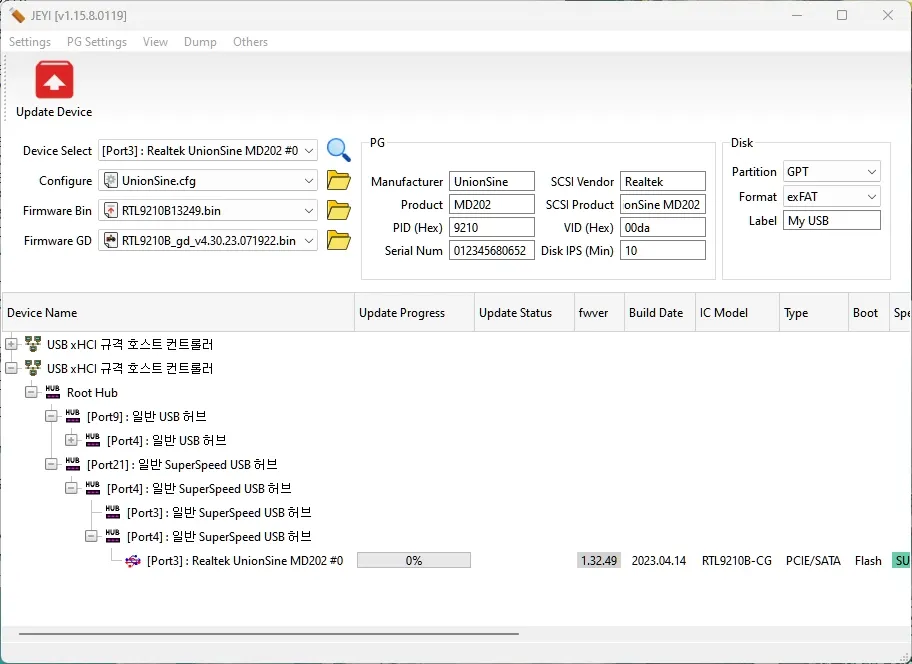Click the SCSI Vendor Realtek field
Viewport: 912px width, 664px height.
tap(662, 181)
